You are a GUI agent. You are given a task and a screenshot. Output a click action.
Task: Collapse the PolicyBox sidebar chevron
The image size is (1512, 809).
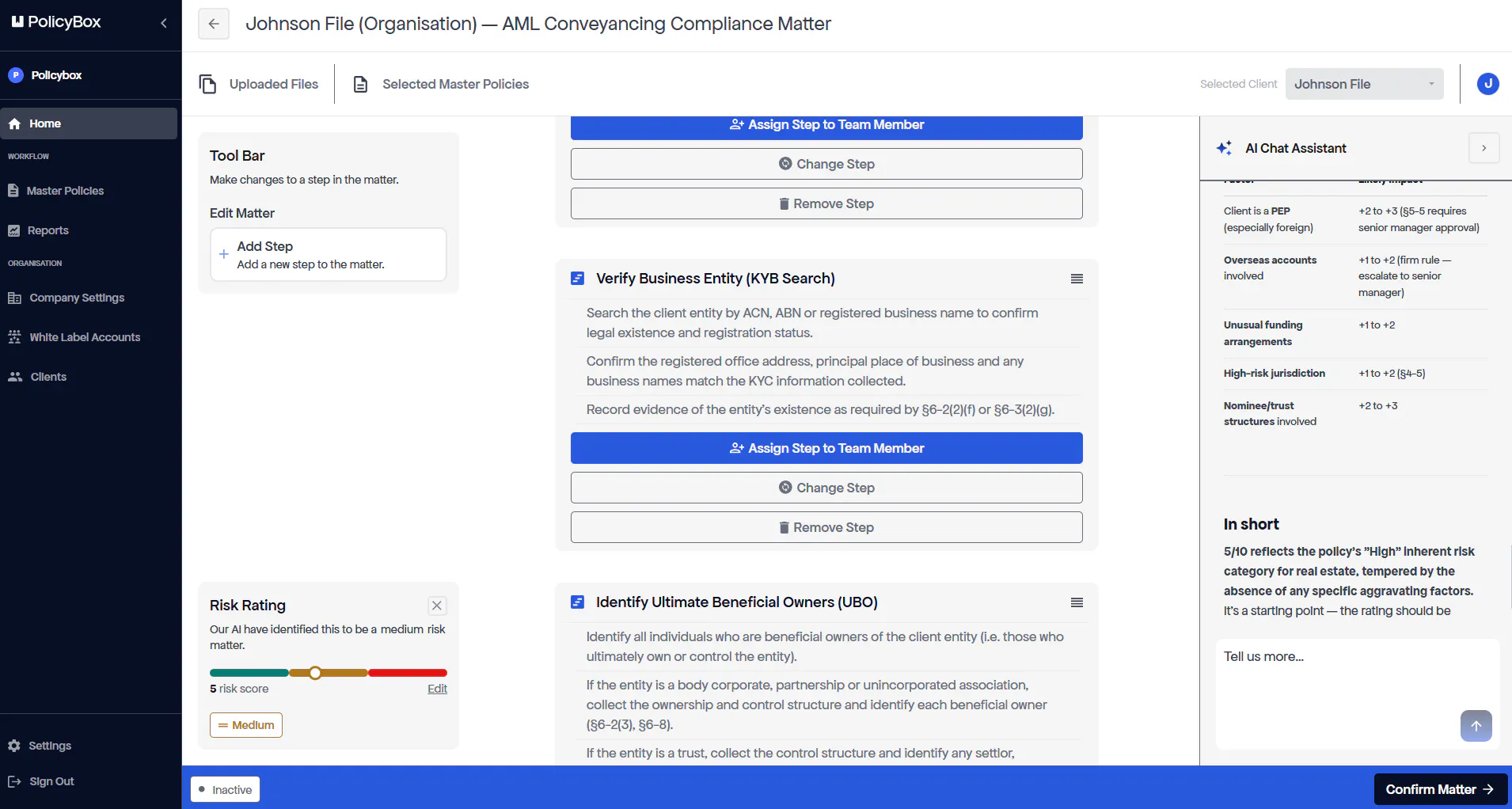pyautogui.click(x=164, y=23)
